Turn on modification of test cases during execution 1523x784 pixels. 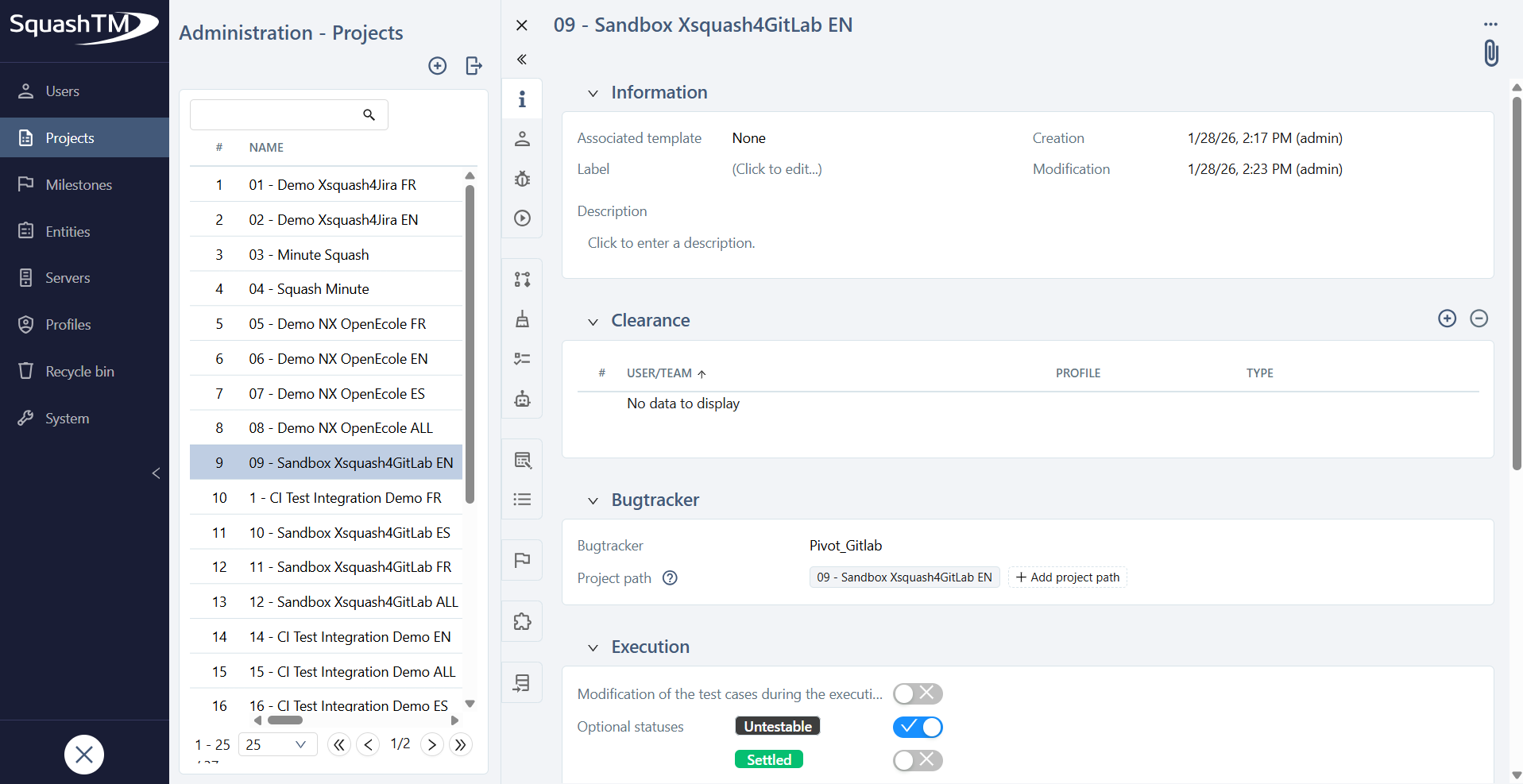tap(918, 693)
